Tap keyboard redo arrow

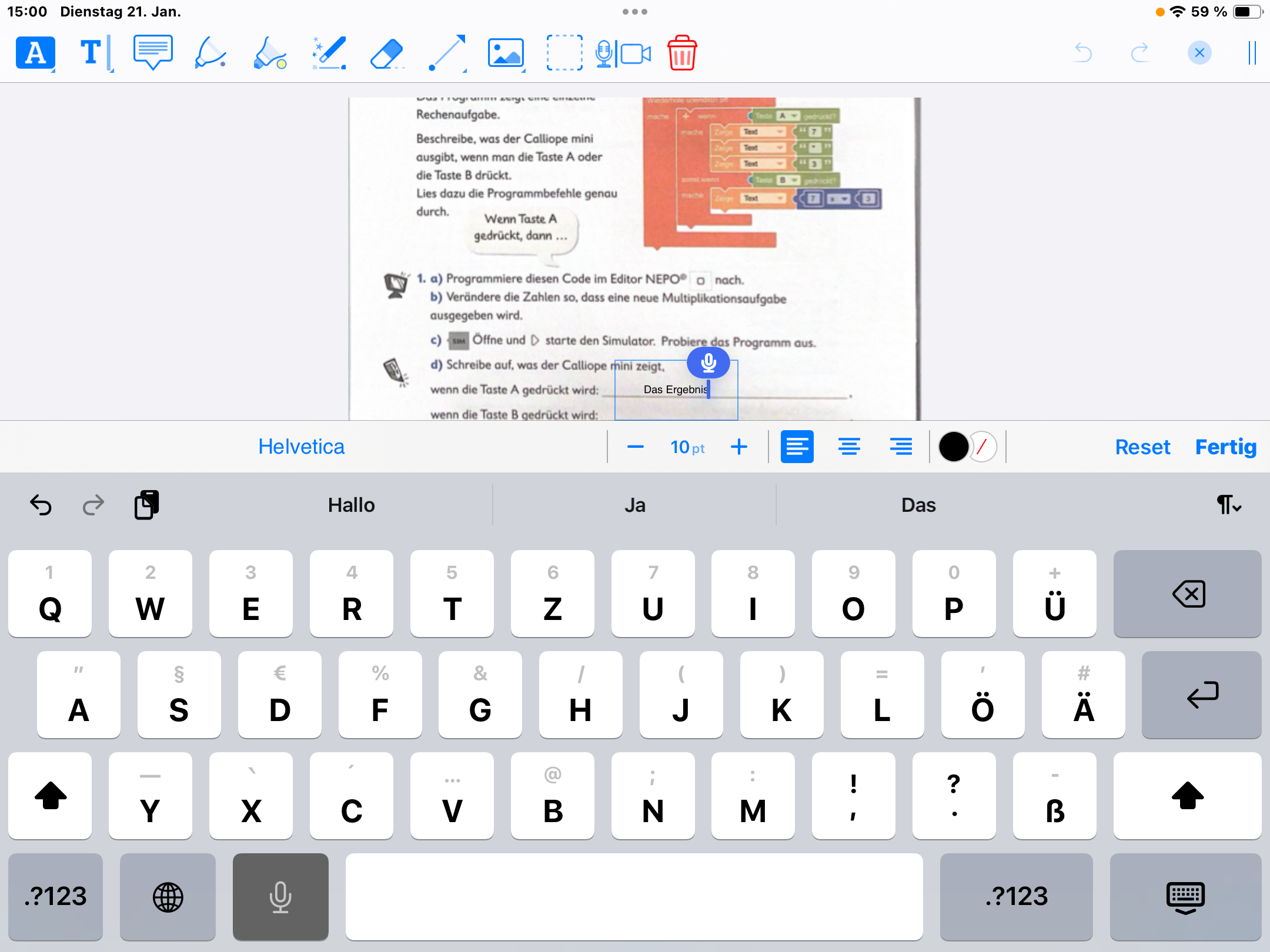pos(93,505)
